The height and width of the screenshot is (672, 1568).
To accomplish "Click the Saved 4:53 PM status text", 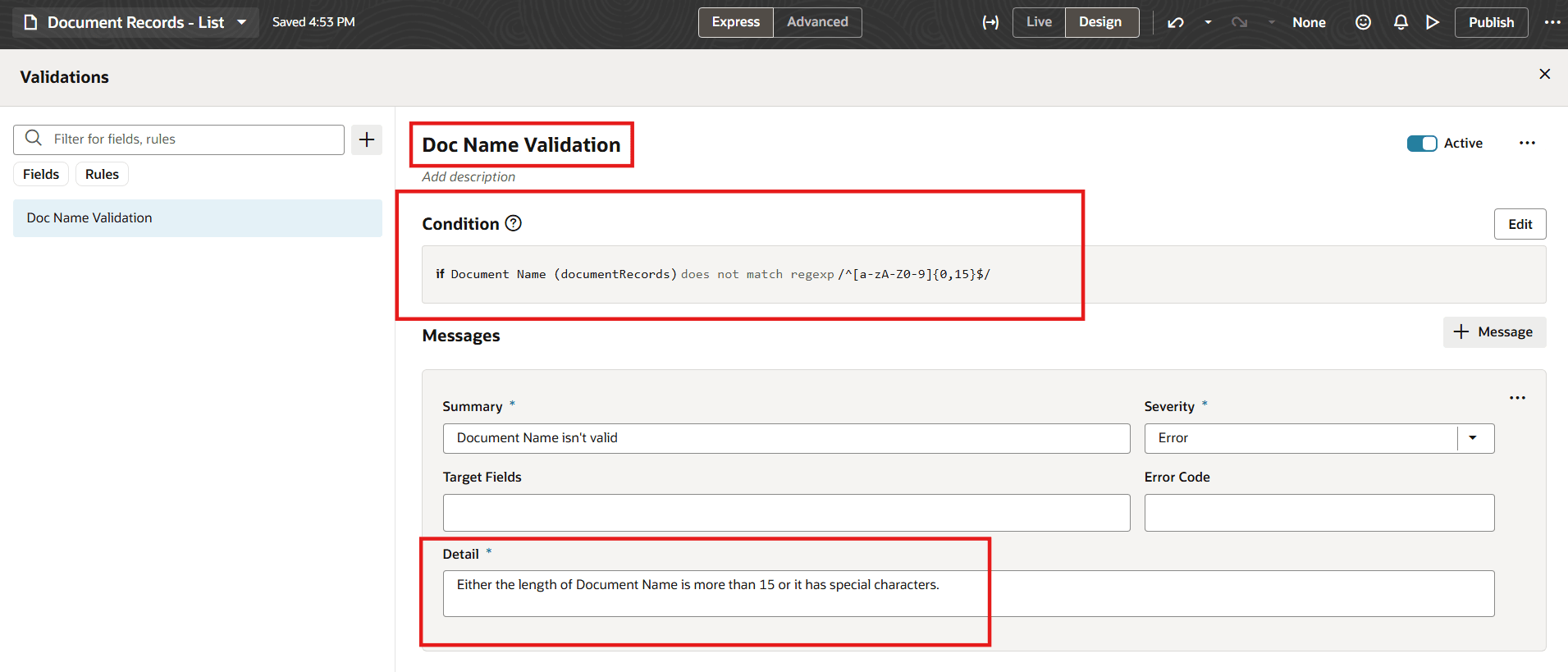I will [313, 22].
